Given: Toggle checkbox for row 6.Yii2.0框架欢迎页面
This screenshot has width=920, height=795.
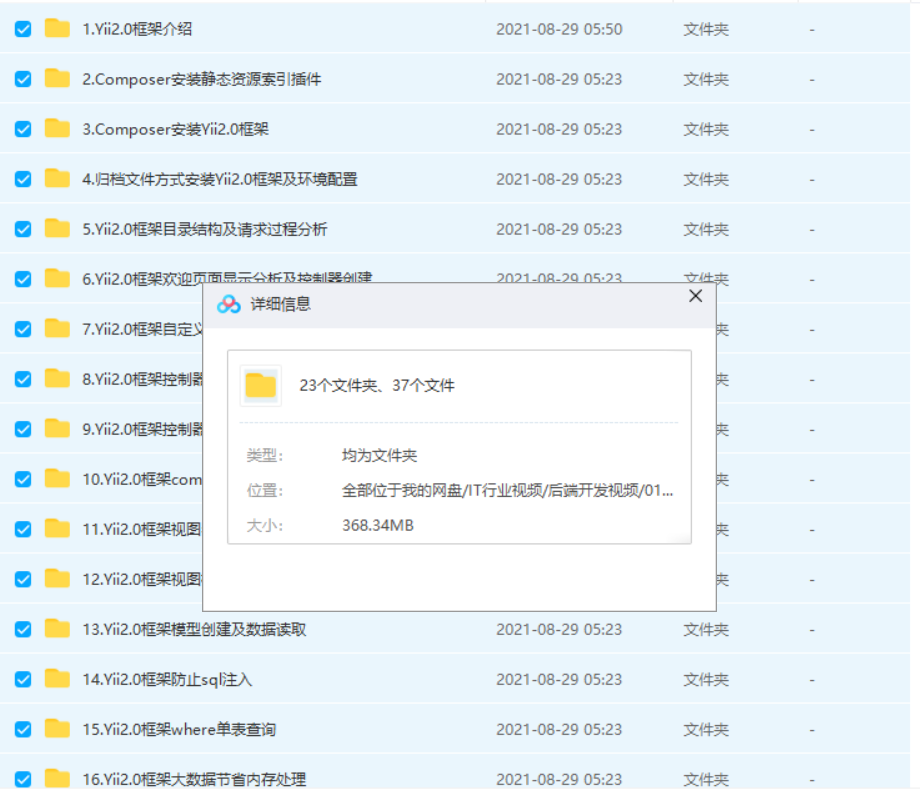Looking at the screenshot, I should (23, 279).
